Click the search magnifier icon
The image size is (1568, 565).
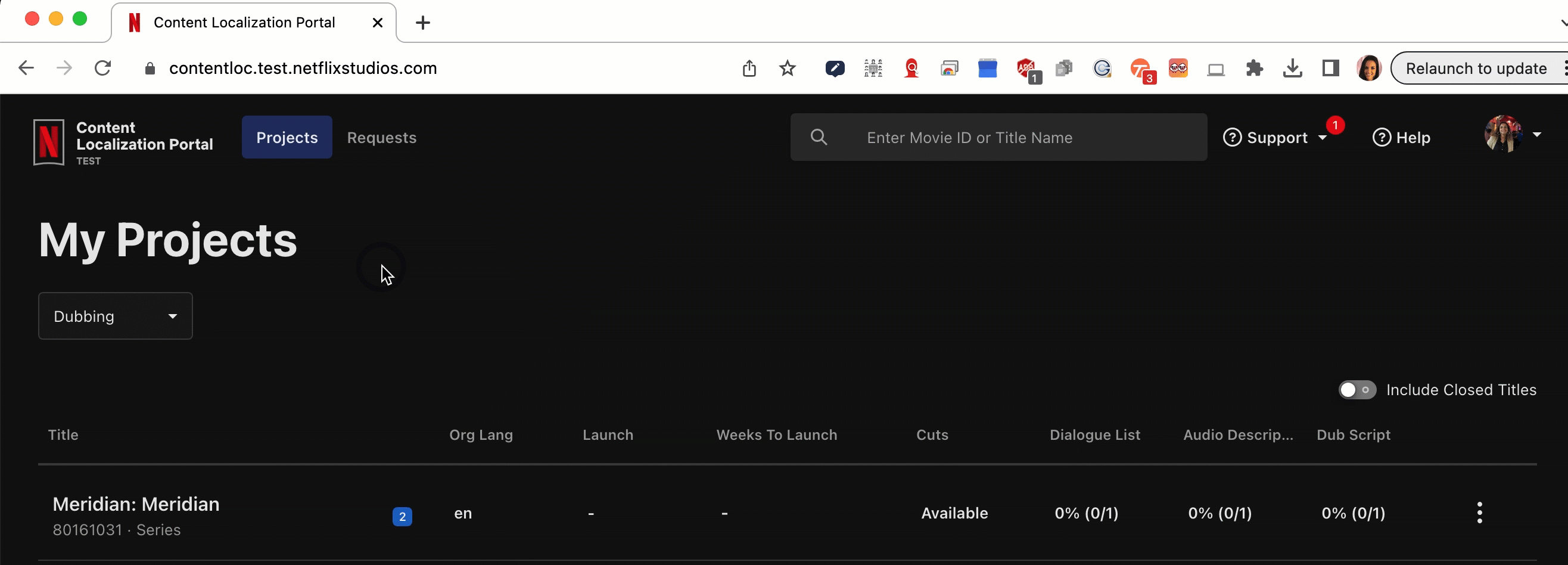pyautogui.click(x=819, y=137)
